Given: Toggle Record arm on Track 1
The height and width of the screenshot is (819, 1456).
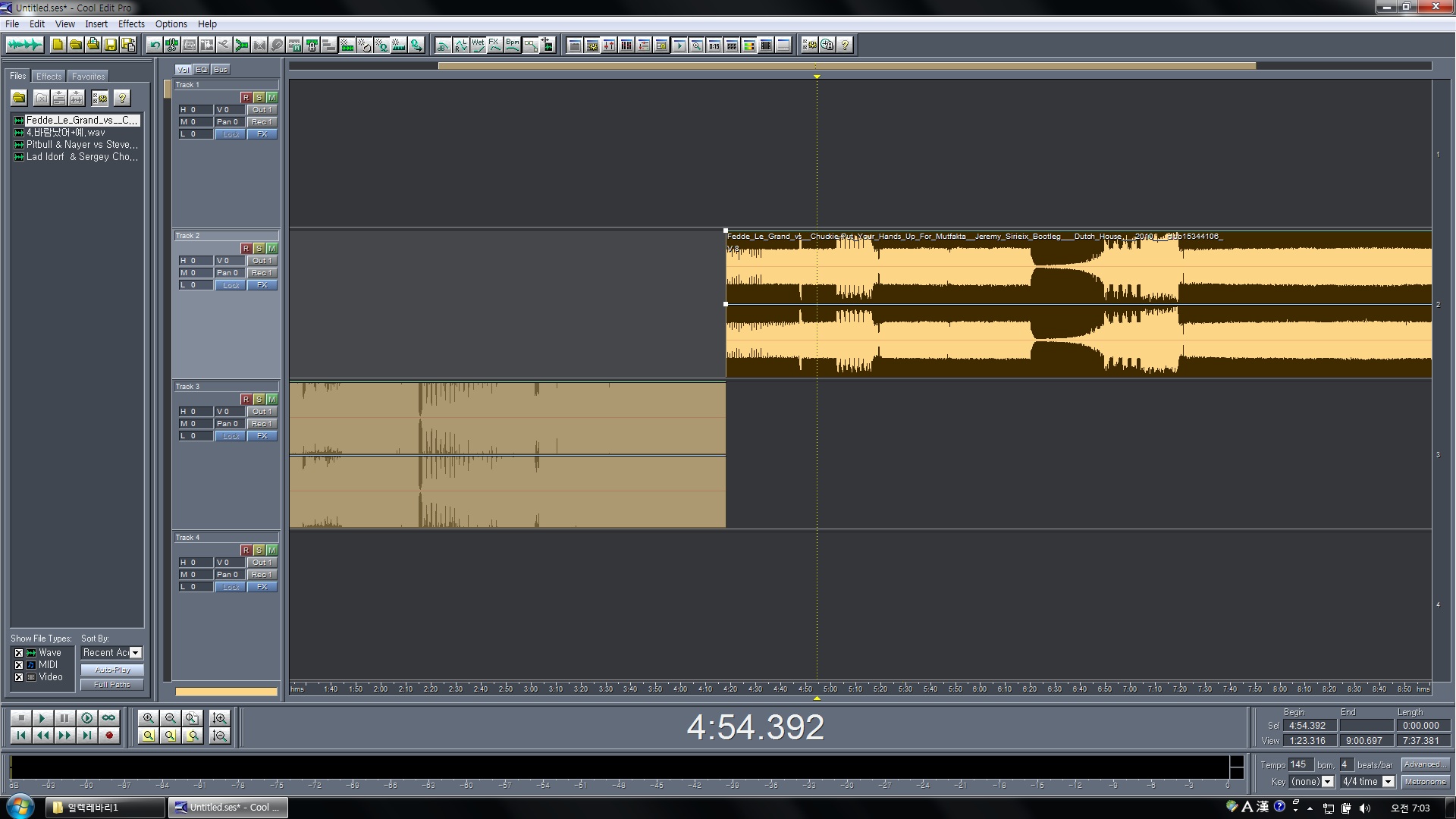Looking at the screenshot, I should pyautogui.click(x=246, y=97).
